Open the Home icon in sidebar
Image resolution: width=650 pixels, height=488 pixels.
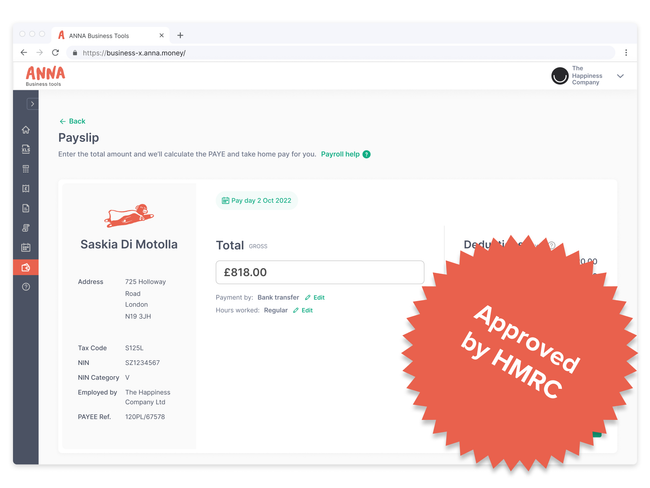pyautogui.click(x=26, y=130)
